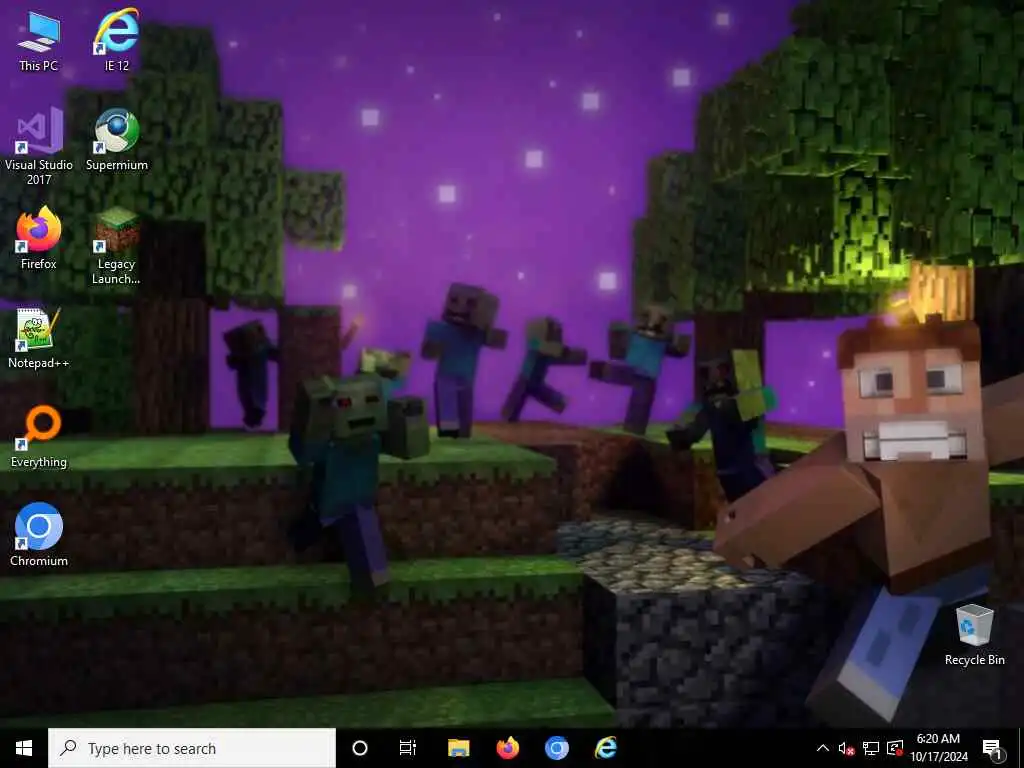Expand the hidden system tray icons

coord(823,748)
